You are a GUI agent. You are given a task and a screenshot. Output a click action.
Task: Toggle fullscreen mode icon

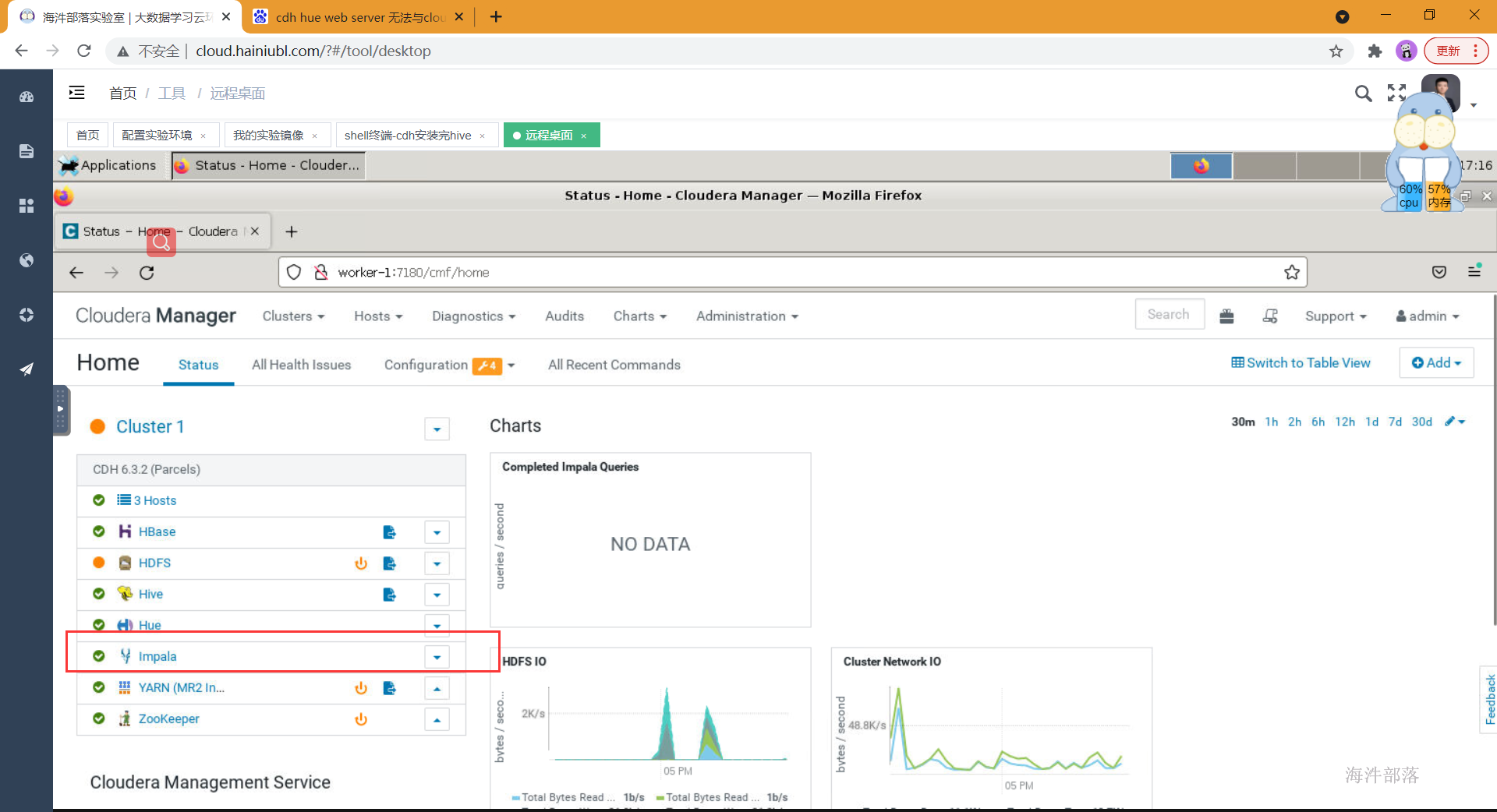click(x=1396, y=94)
